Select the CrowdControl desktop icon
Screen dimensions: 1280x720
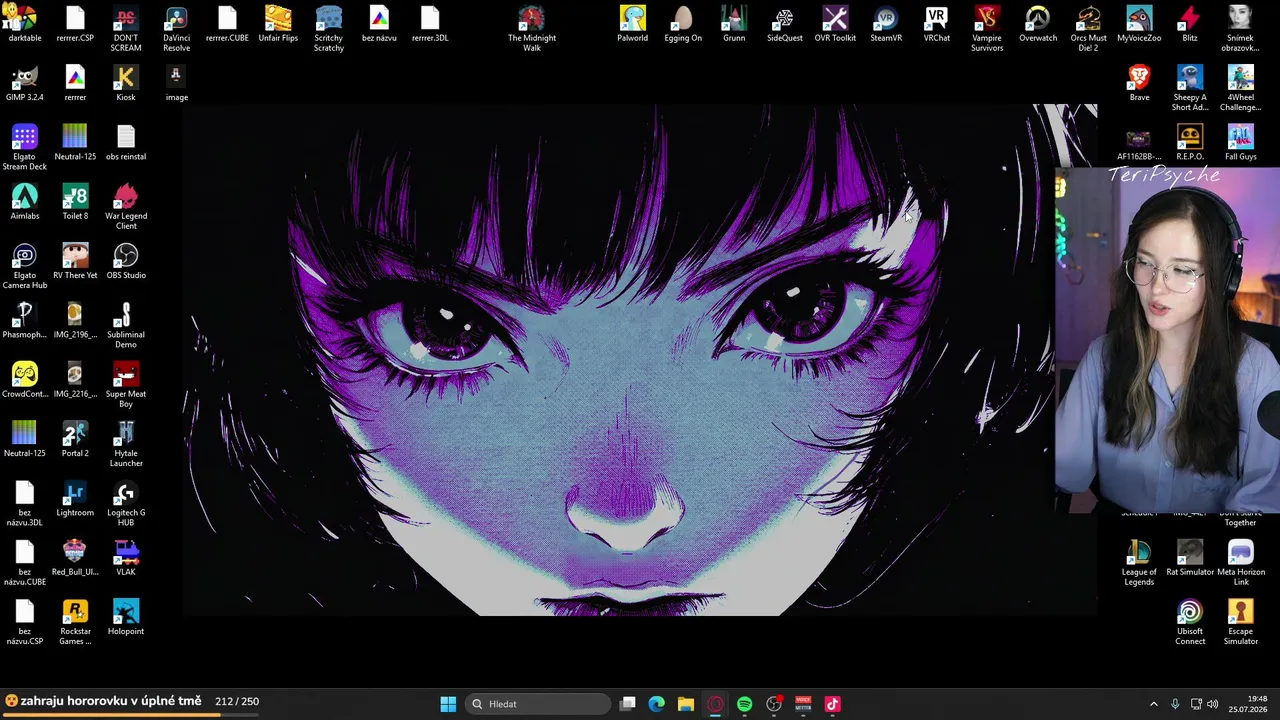tap(24, 380)
